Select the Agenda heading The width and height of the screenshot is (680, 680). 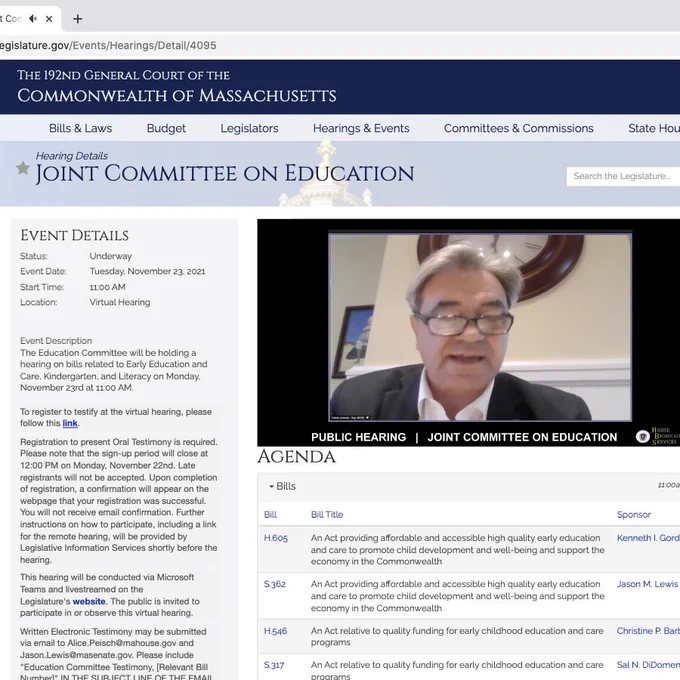click(x=297, y=457)
